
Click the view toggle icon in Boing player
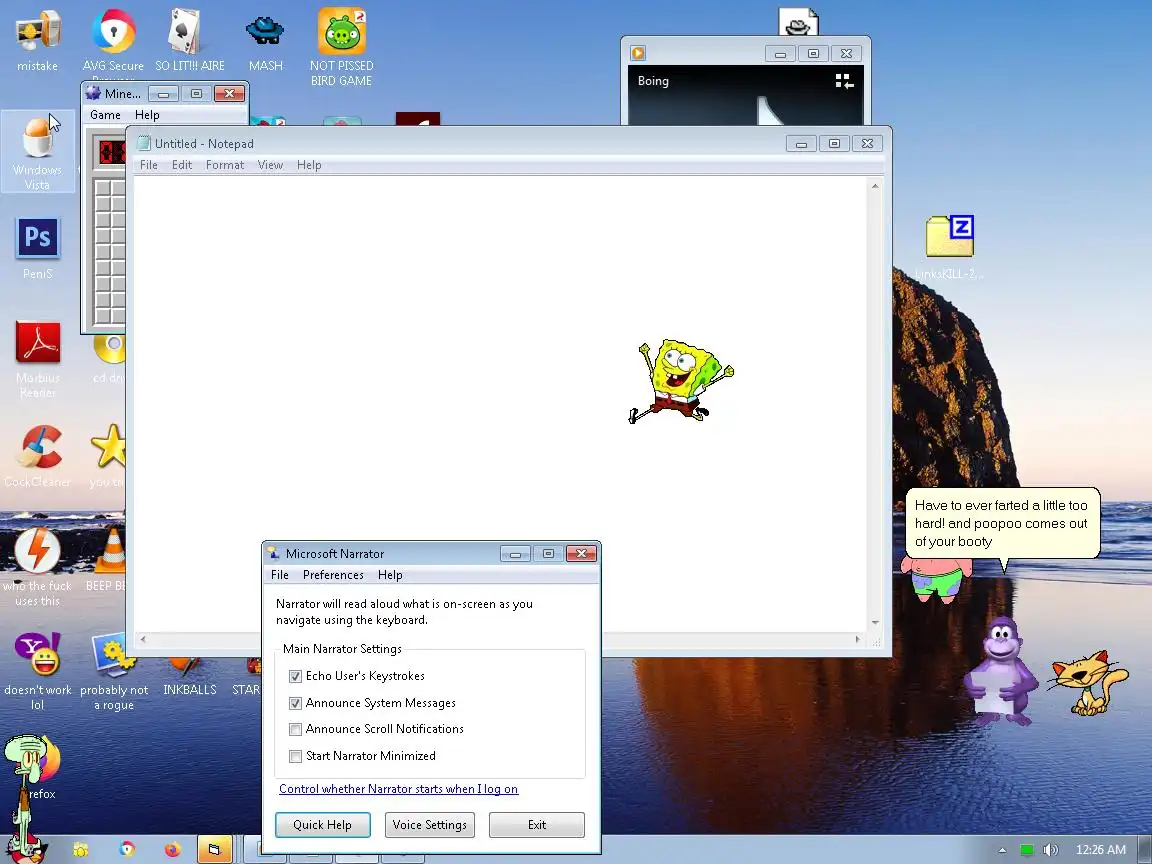844,82
